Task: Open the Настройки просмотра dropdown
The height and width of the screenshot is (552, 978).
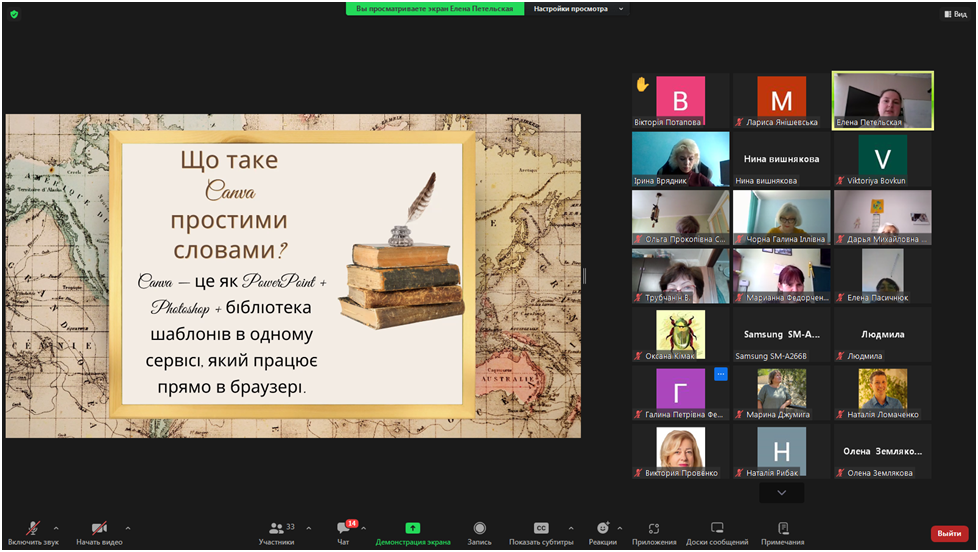Action: (x=577, y=9)
